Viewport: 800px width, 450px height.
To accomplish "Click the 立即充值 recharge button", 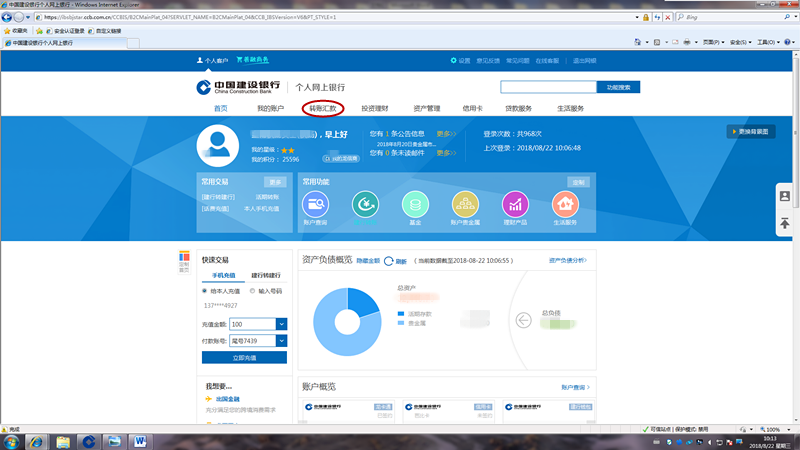I will 244,357.
